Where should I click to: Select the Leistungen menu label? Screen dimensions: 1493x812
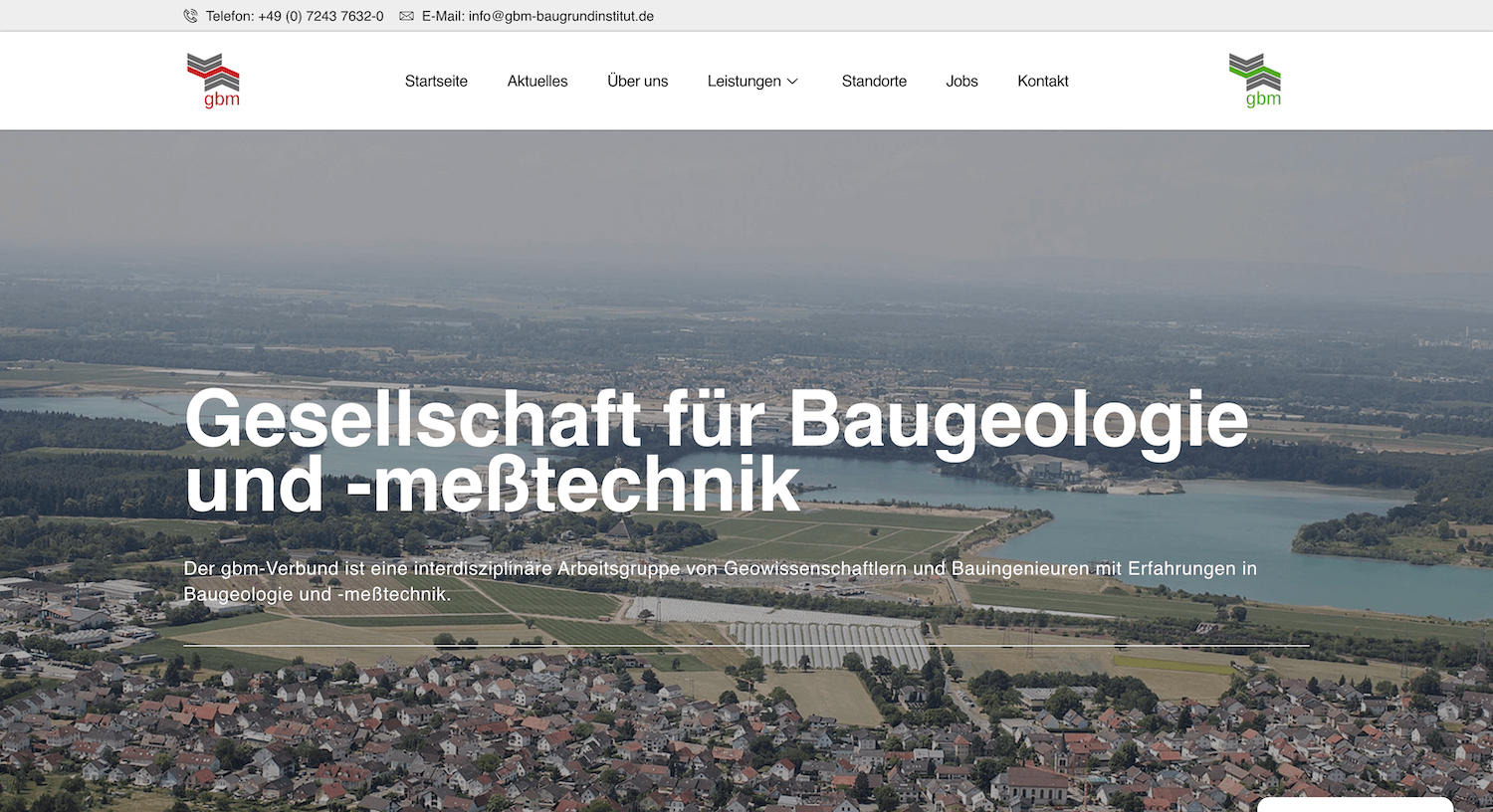(744, 82)
